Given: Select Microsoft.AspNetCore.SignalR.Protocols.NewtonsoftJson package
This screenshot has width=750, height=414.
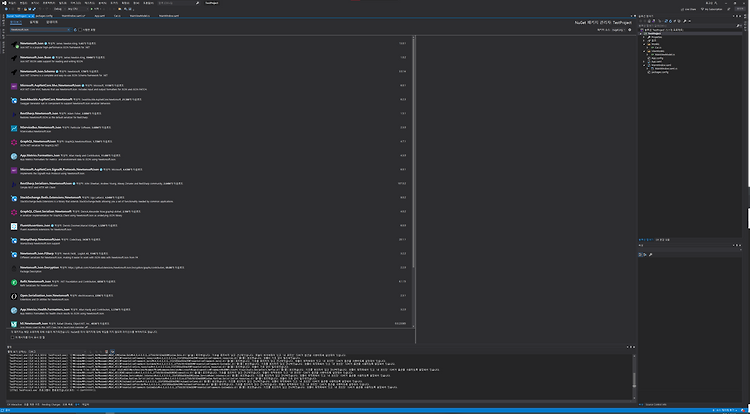Looking at the screenshot, I should coord(210,171).
